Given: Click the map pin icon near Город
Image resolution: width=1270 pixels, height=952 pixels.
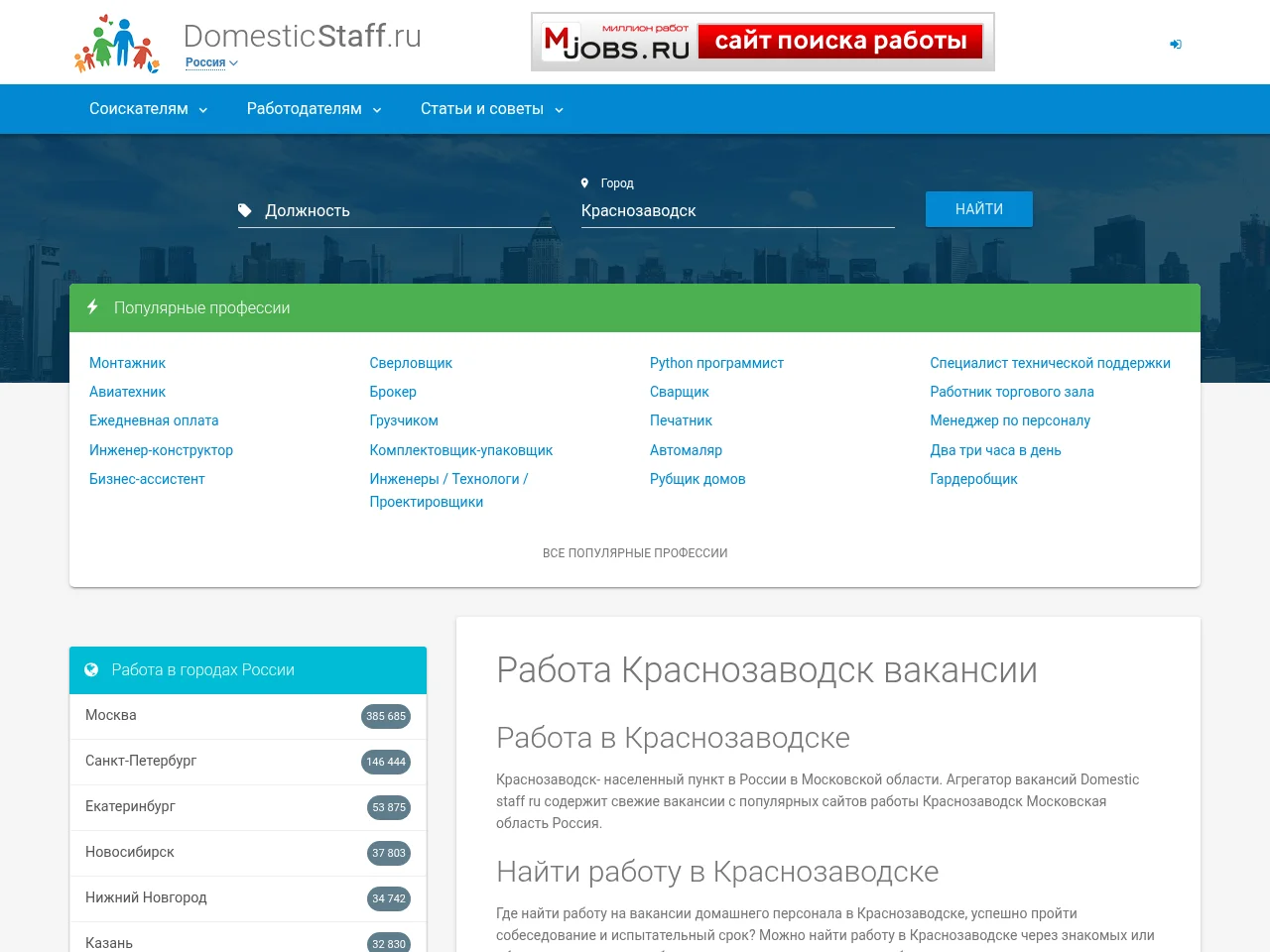Looking at the screenshot, I should (585, 183).
